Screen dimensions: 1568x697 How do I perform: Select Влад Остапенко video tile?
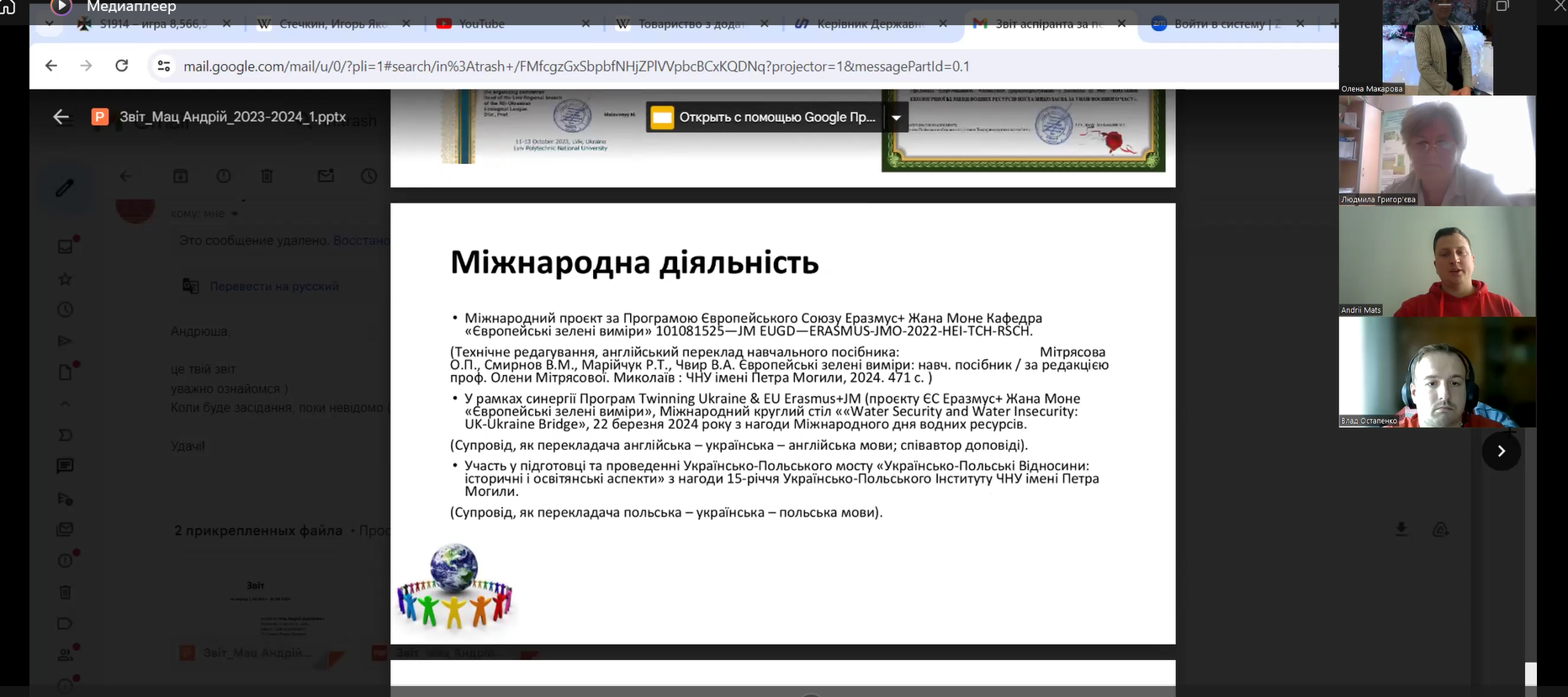click(x=1437, y=372)
